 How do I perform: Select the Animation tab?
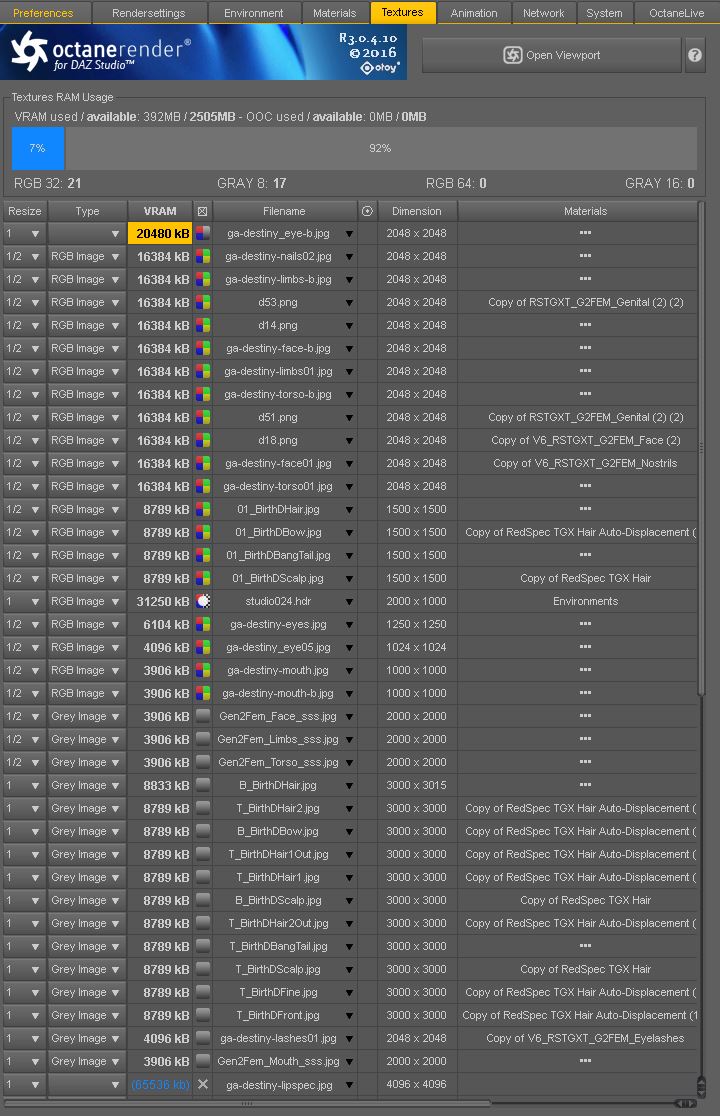pyautogui.click(x=474, y=13)
